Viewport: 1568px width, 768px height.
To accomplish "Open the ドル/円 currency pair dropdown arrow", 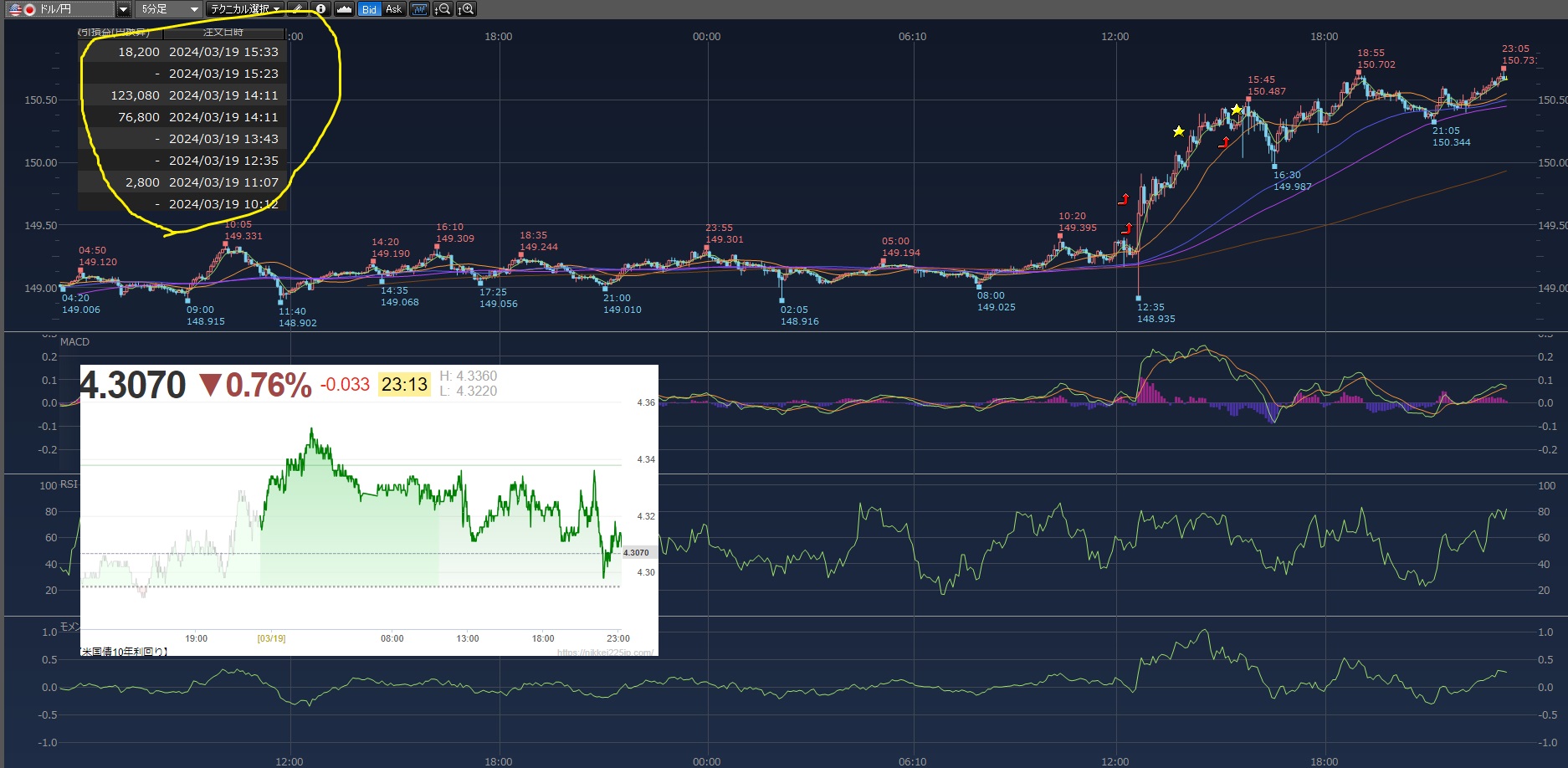I will pos(123,9).
